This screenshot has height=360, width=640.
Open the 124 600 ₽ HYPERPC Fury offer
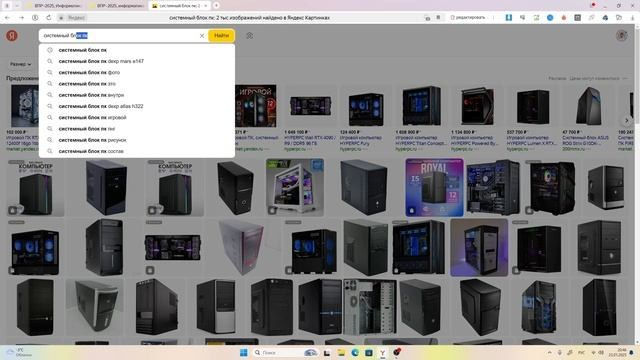point(365,118)
